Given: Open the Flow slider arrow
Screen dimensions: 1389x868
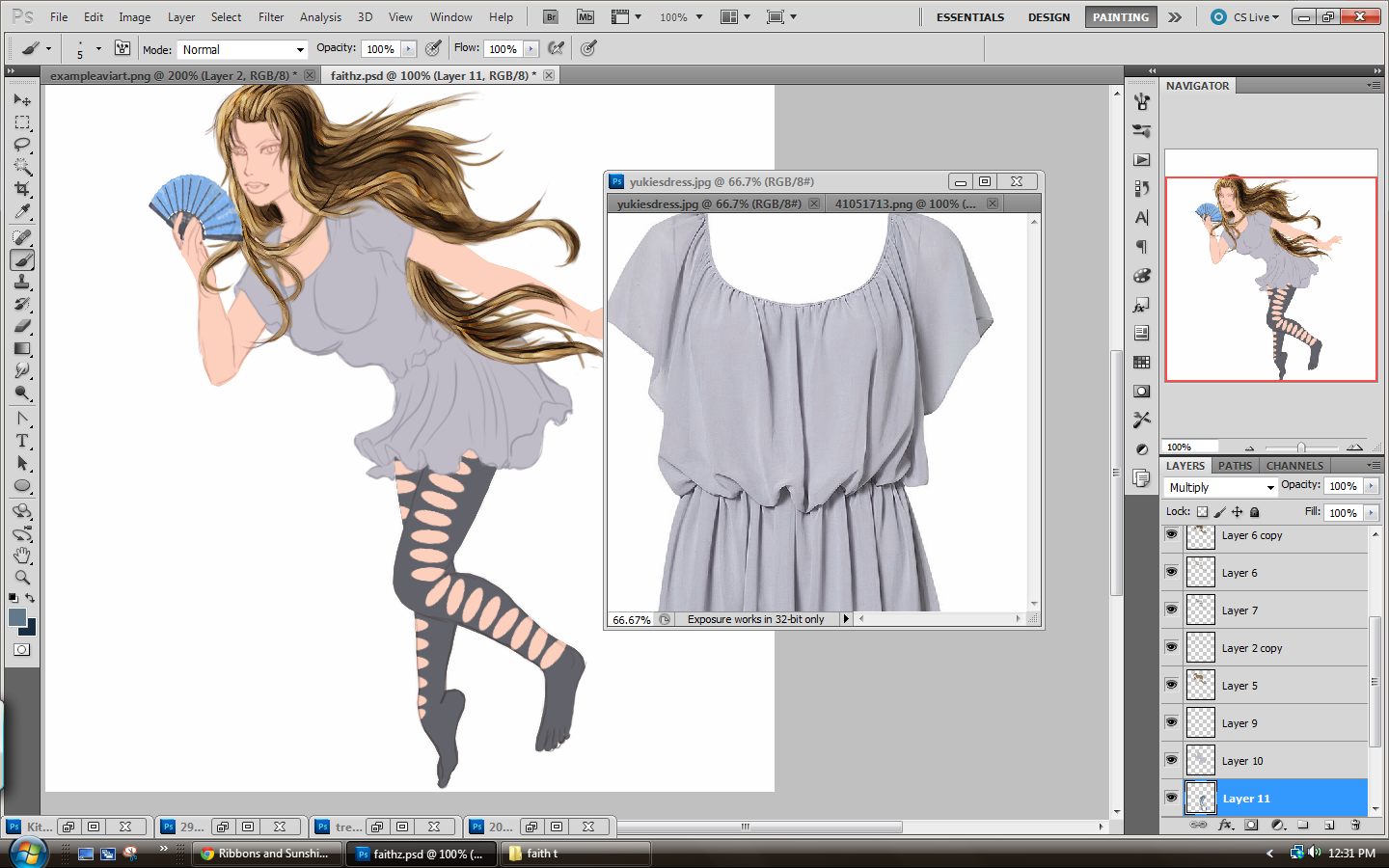Looking at the screenshot, I should [x=531, y=49].
